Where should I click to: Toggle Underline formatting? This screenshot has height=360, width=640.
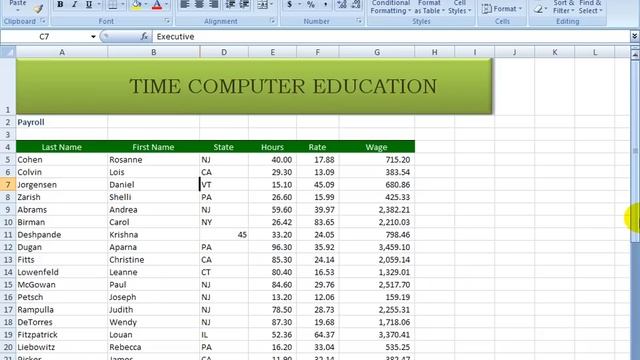88,4
